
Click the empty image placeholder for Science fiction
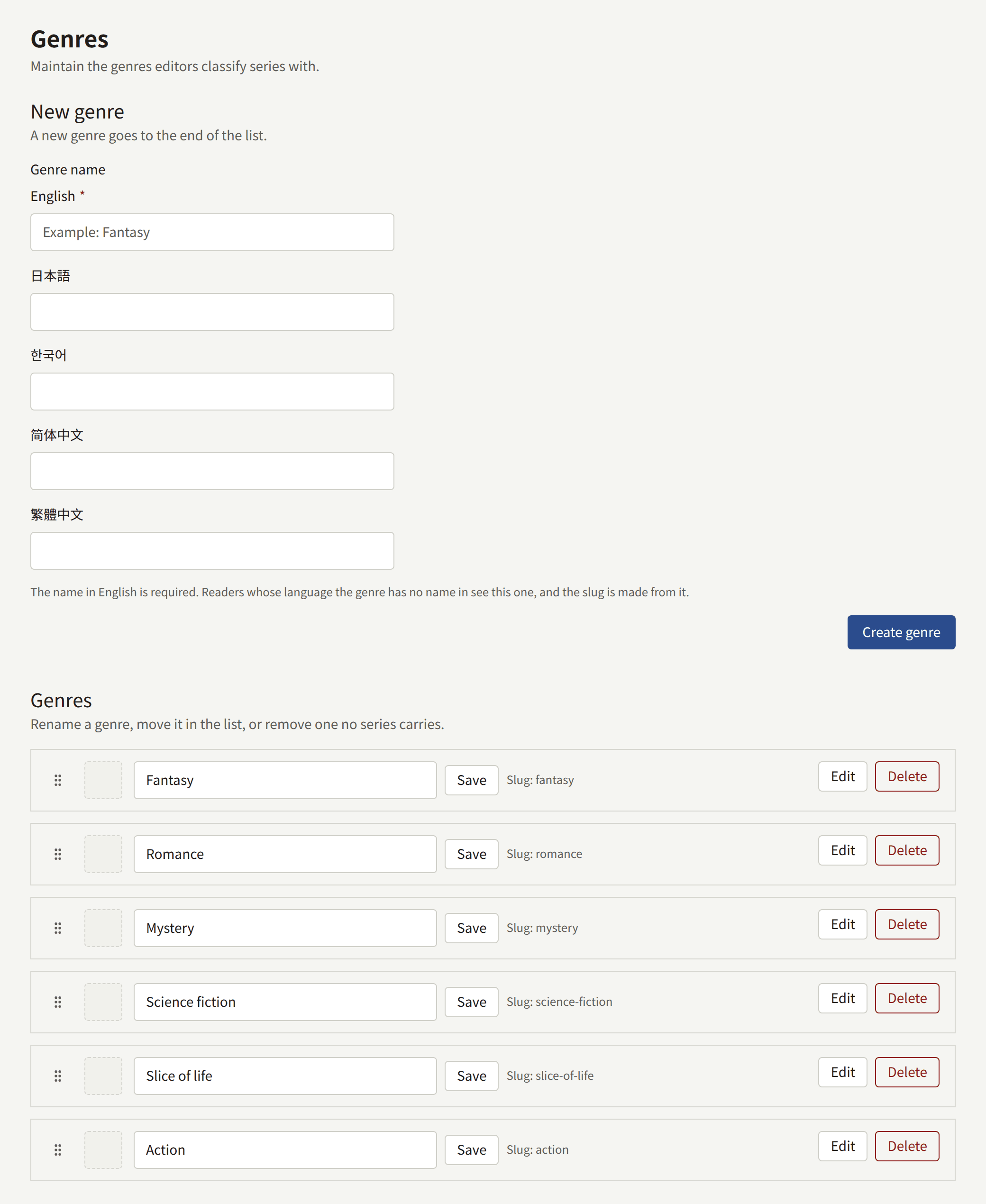coord(103,1002)
